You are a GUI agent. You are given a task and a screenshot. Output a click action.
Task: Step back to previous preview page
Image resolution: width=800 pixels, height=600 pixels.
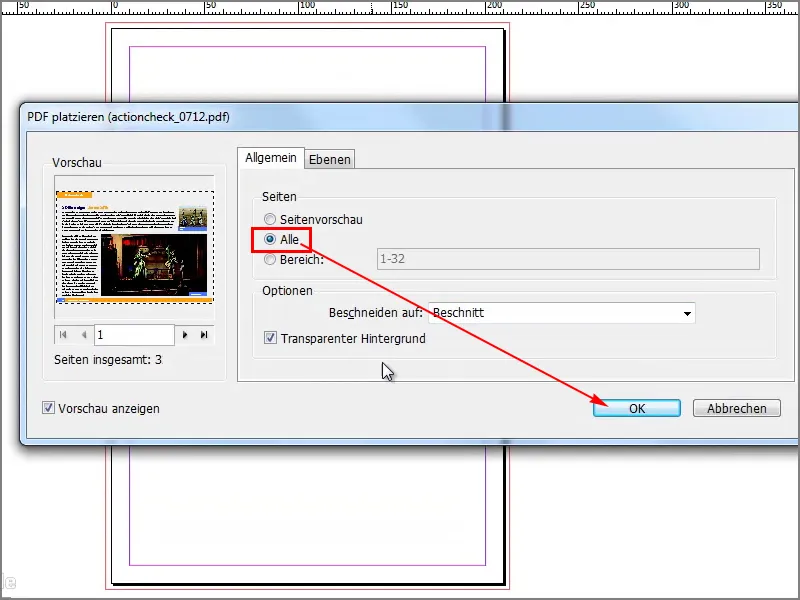pyautogui.click(x=84, y=335)
